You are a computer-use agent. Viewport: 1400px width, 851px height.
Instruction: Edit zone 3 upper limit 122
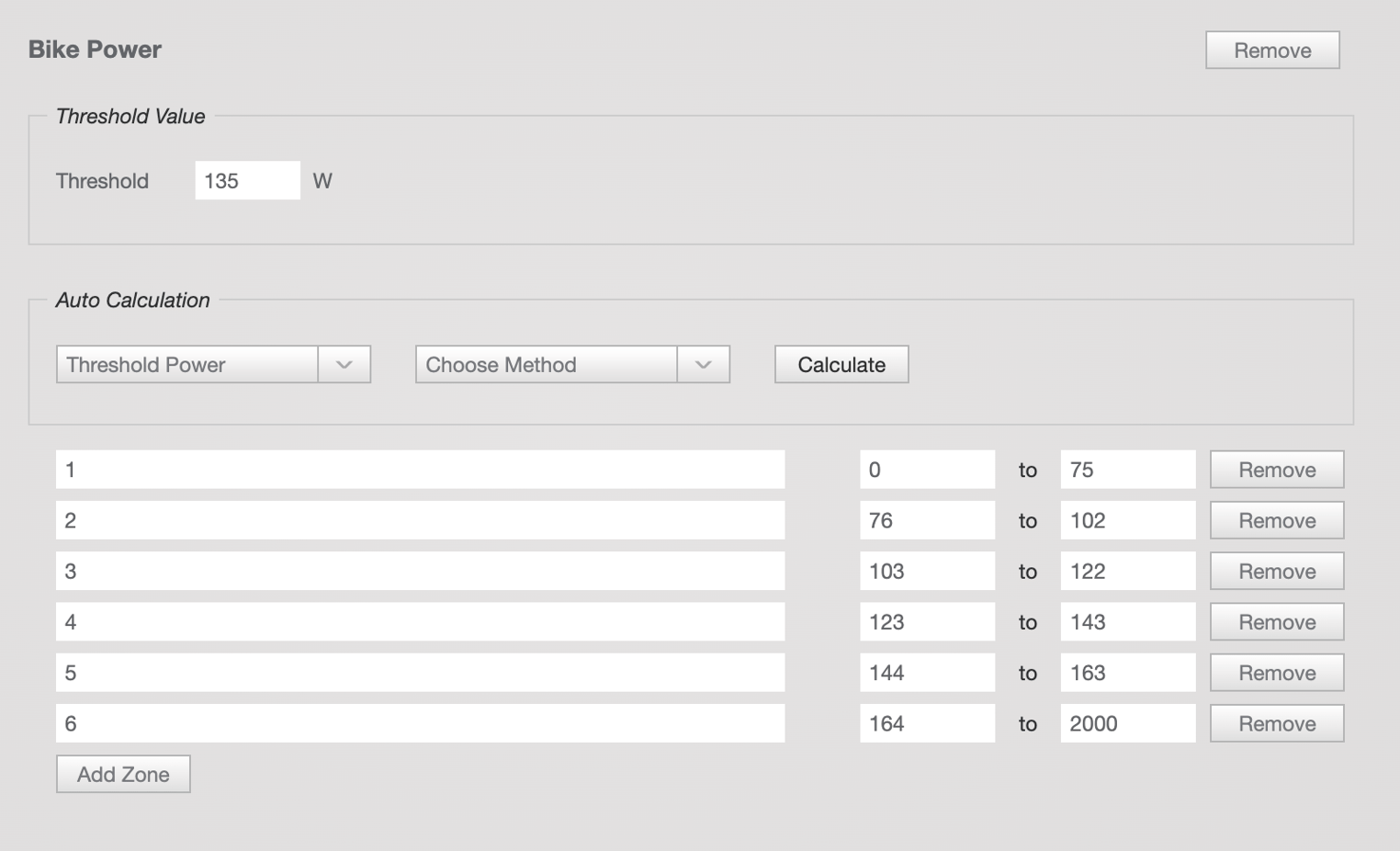[1127, 571]
